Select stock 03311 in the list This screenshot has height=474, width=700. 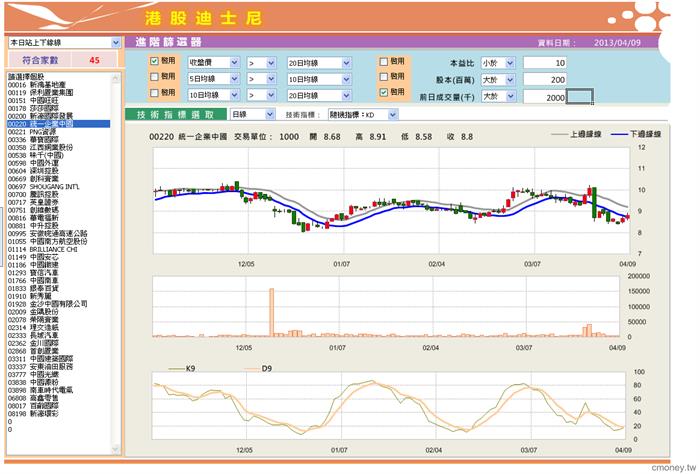(58, 358)
